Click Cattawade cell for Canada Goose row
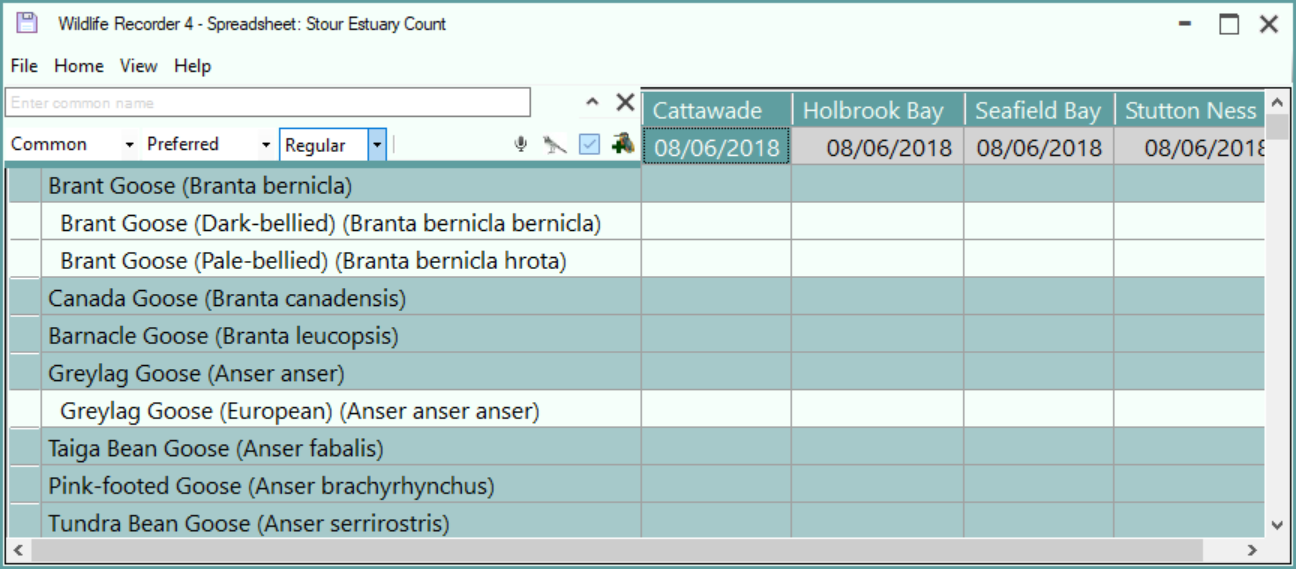1296x569 pixels. point(717,298)
